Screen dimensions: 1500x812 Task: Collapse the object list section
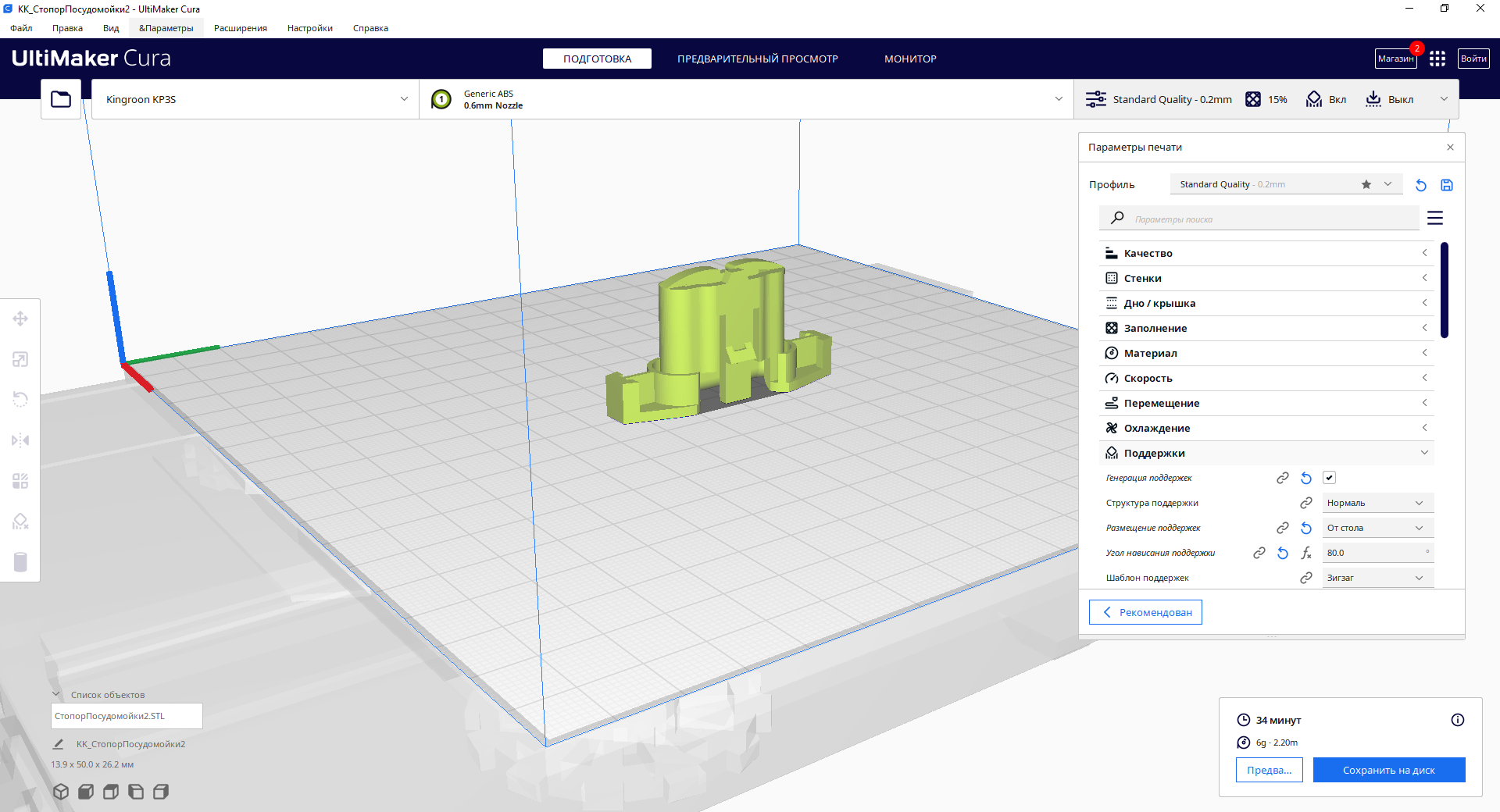click(x=56, y=694)
